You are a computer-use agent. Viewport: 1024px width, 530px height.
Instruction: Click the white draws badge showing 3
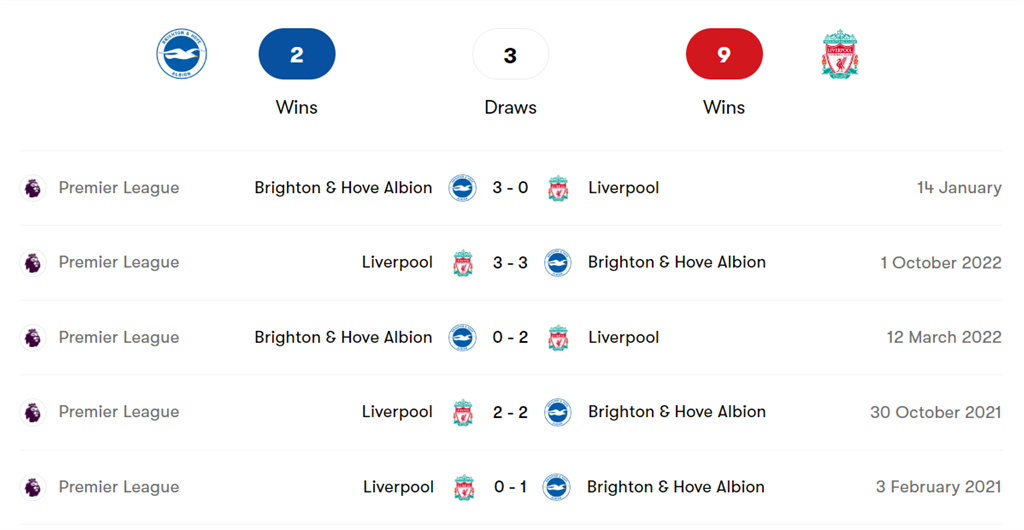(x=510, y=54)
